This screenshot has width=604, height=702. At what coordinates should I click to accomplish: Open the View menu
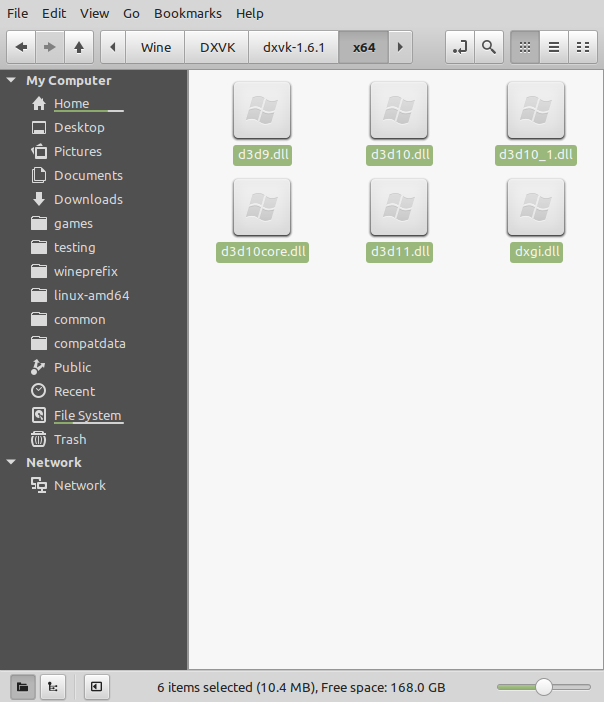[x=94, y=13]
